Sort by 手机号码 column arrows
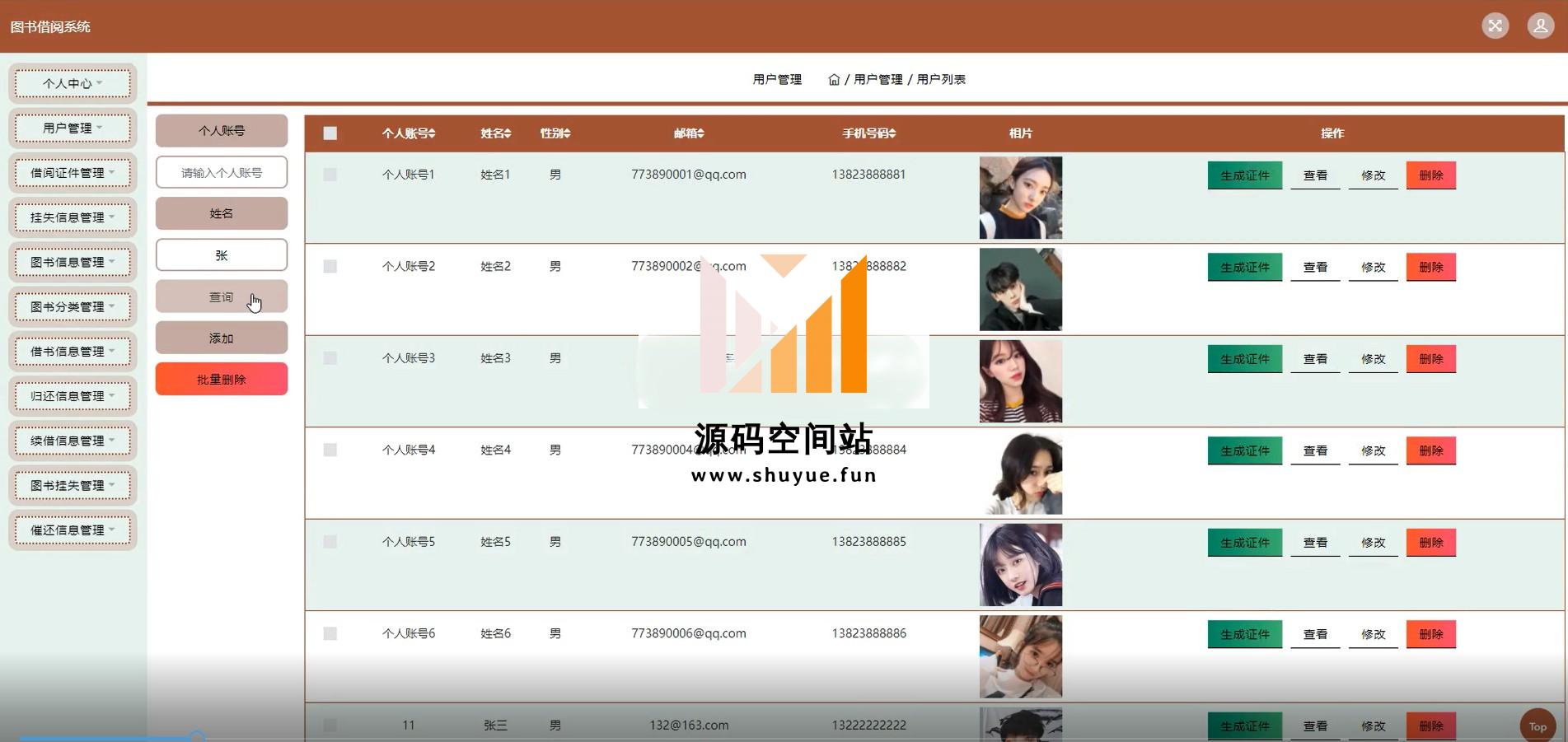The height and width of the screenshot is (742, 1568). pyautogui.click(x=892, y=133)
